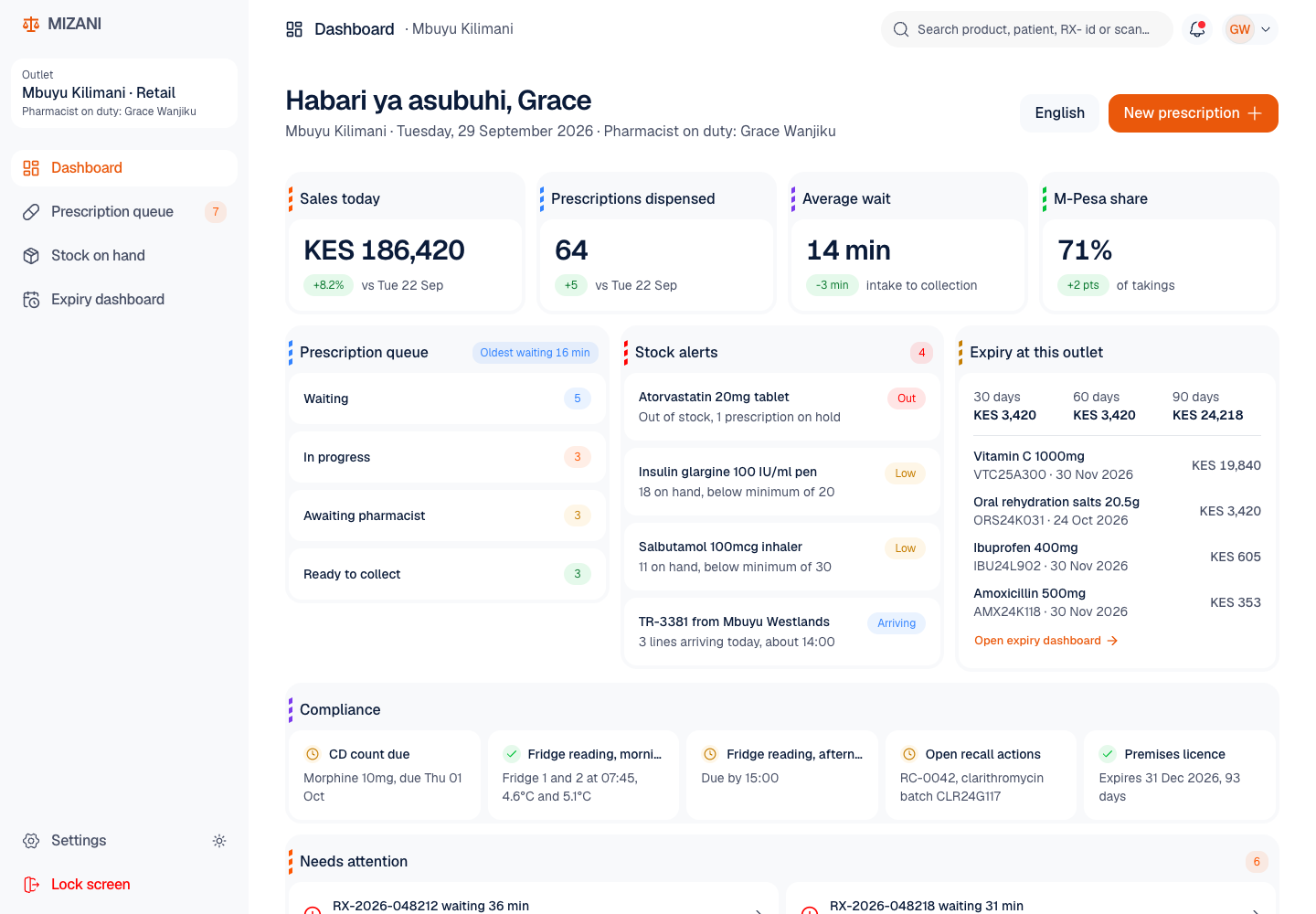
Task: Open the Mbuyu Kilimani outlet selector
Action: [x=124, y=93]
